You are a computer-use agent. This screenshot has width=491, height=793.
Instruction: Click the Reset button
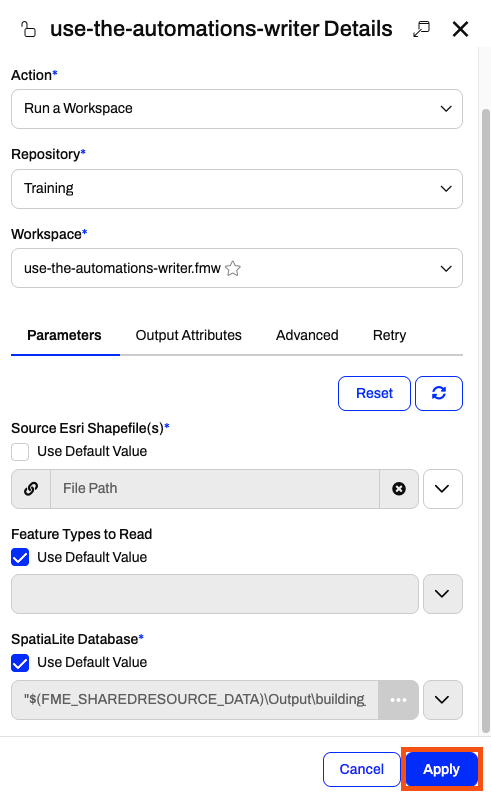click(x=374, y=393)
